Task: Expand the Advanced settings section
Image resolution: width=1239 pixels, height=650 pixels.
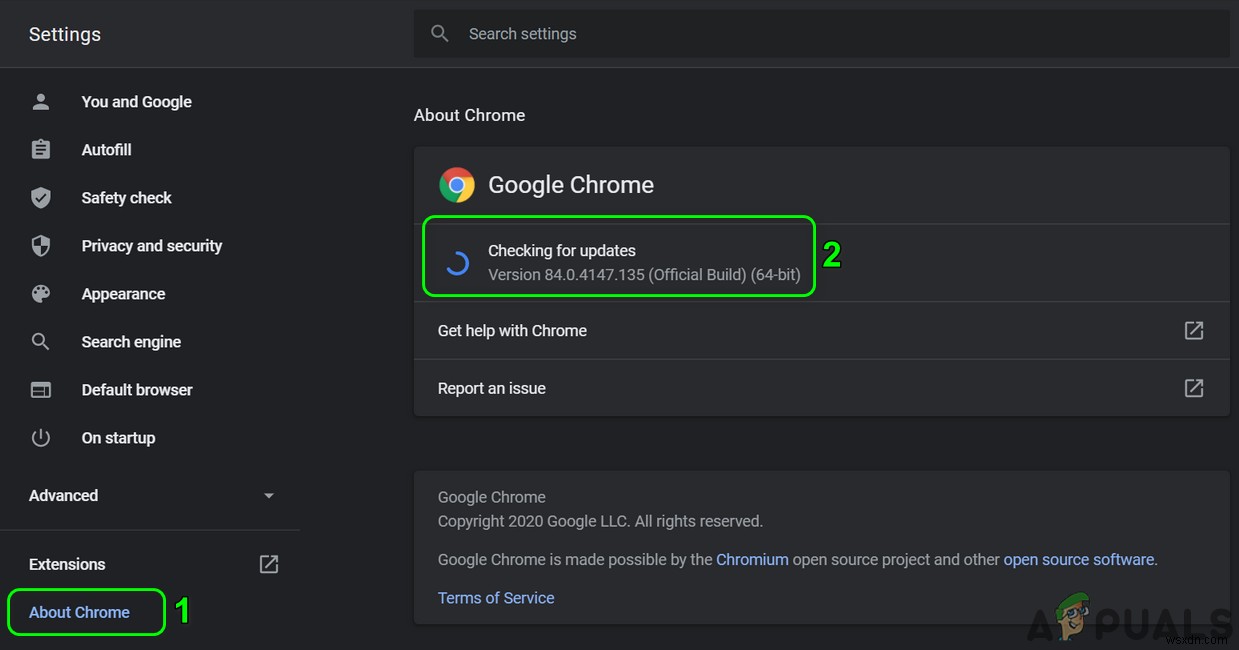Action: tap(268, 495)
